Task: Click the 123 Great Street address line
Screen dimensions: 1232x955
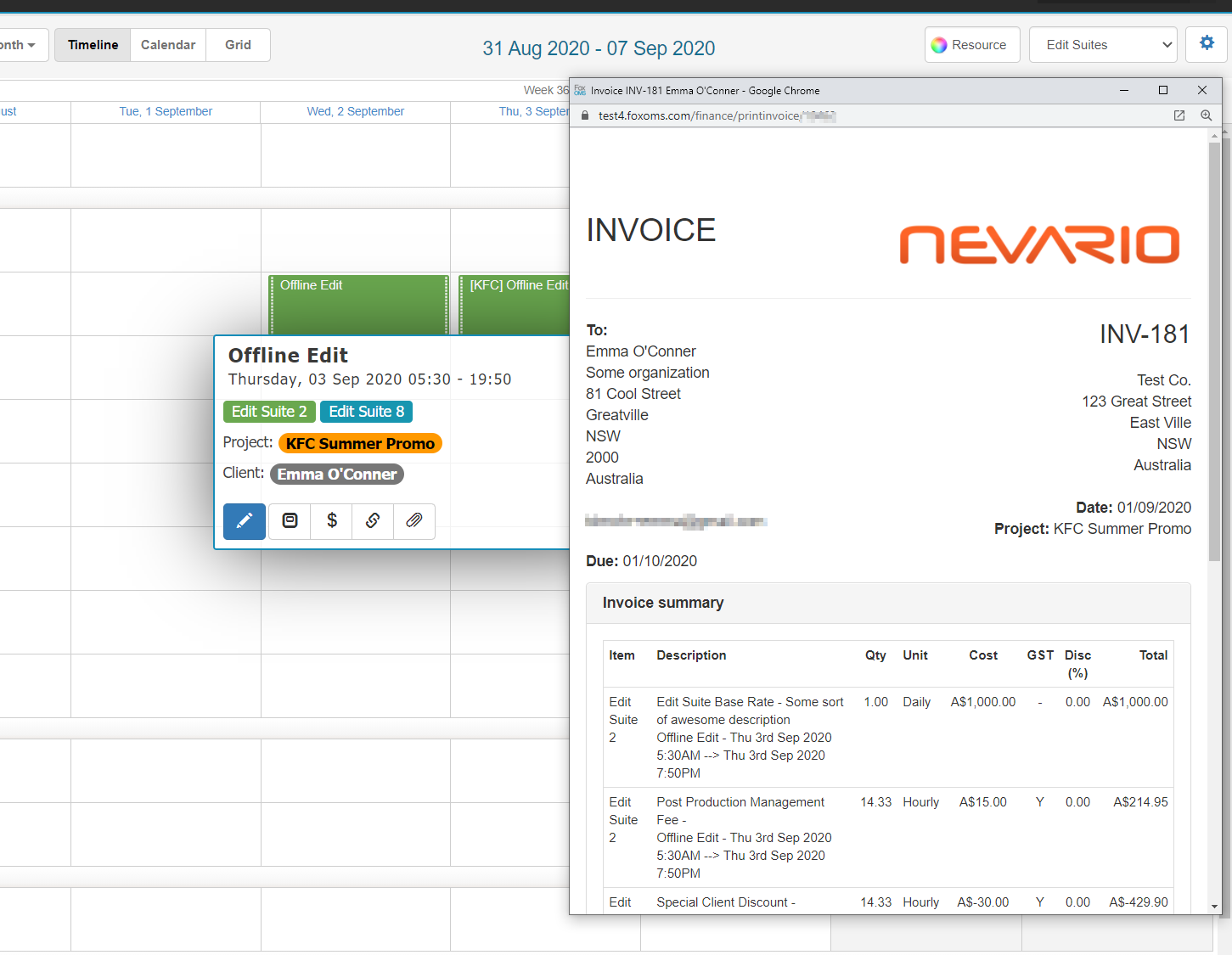Action: pos(1136,402)
